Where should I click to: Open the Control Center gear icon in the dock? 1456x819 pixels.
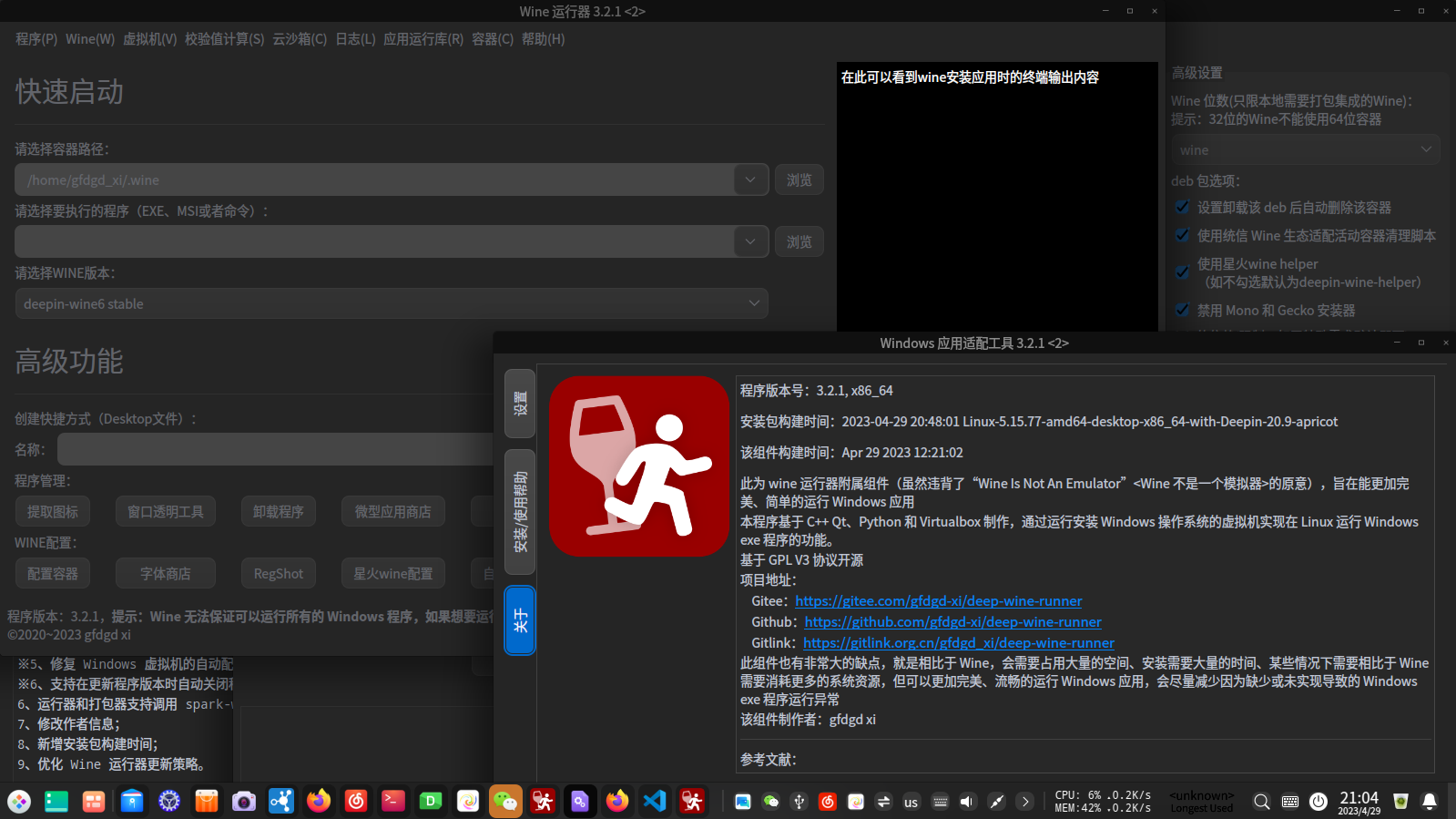click(169, 802)
